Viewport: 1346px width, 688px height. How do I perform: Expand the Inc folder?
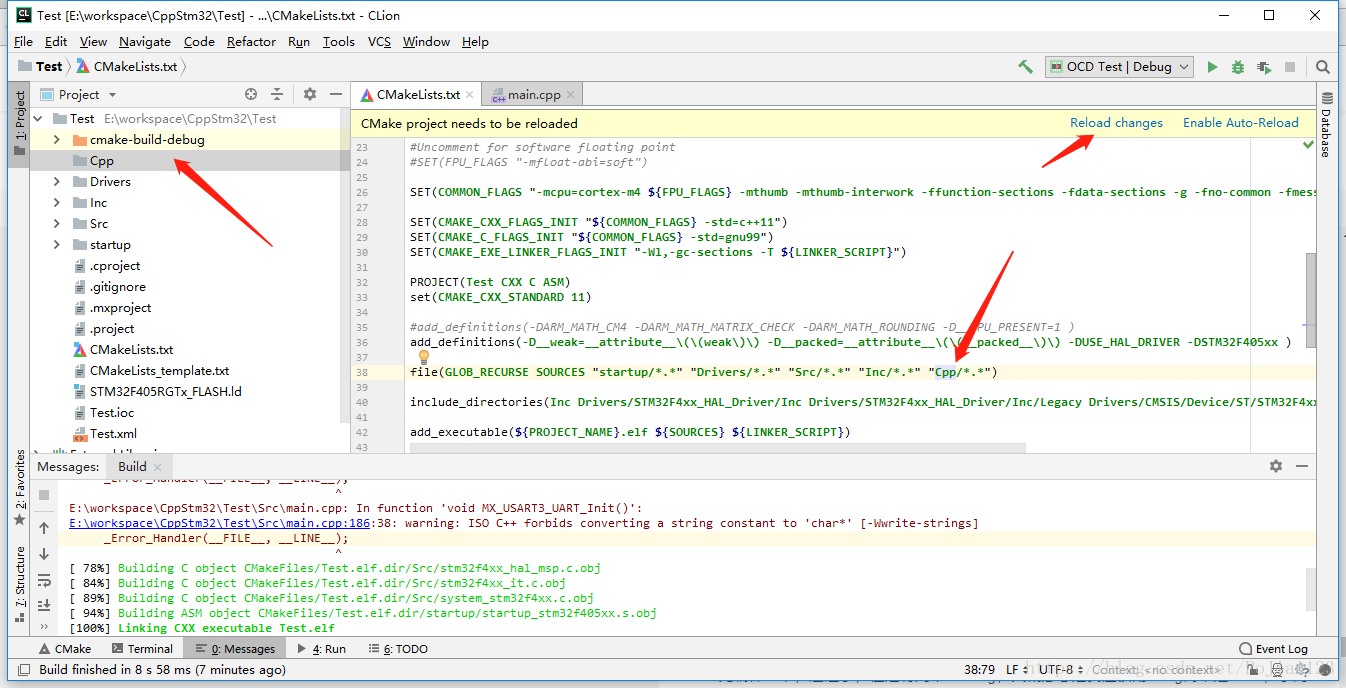[x=56, y=203]
